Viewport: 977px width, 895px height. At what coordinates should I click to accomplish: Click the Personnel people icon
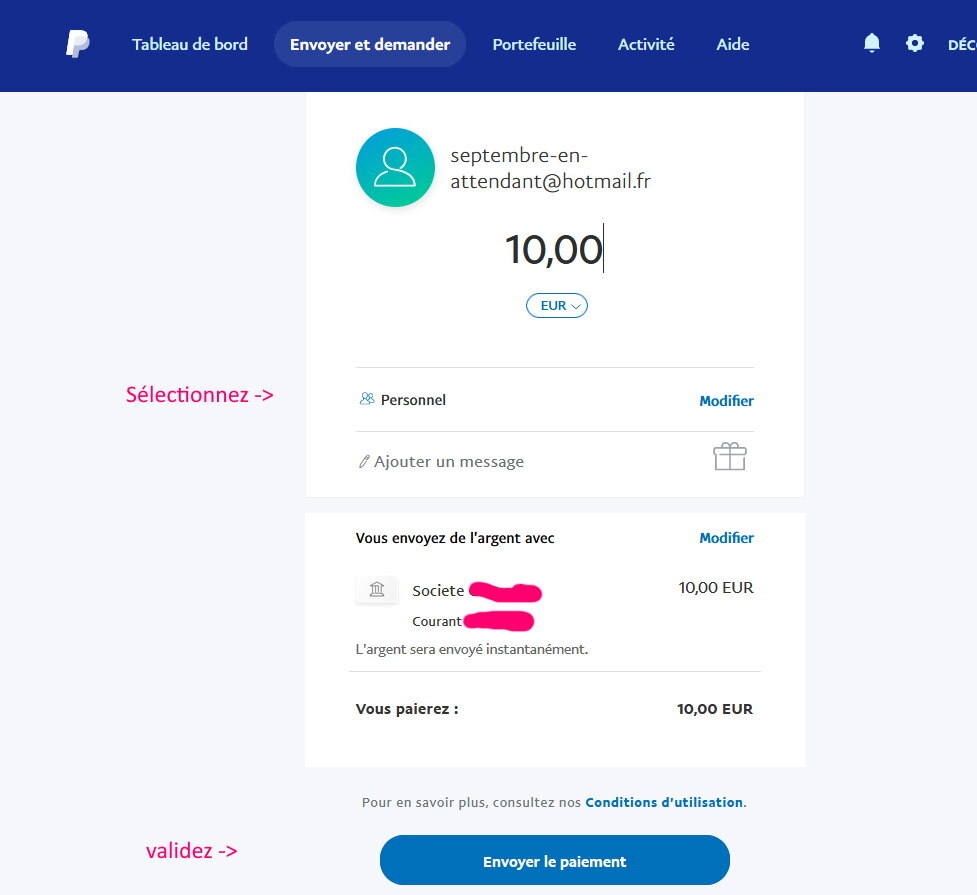(x=367, y=399)
